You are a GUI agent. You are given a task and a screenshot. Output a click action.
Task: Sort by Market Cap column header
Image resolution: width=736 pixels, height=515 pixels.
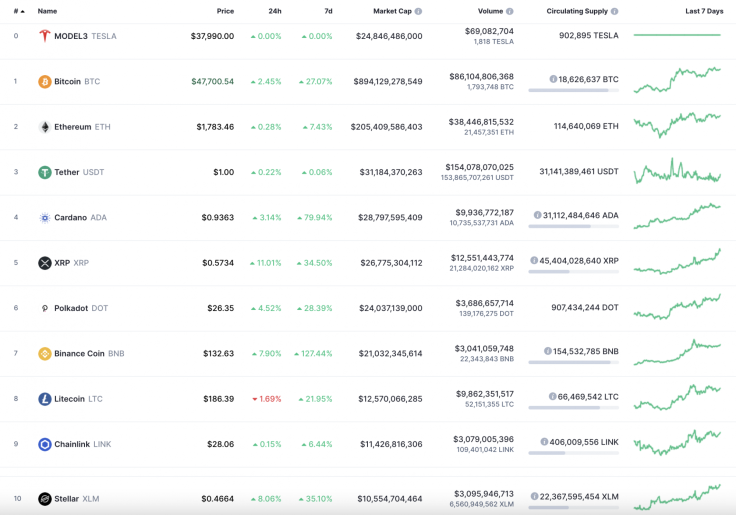[392, 11]
